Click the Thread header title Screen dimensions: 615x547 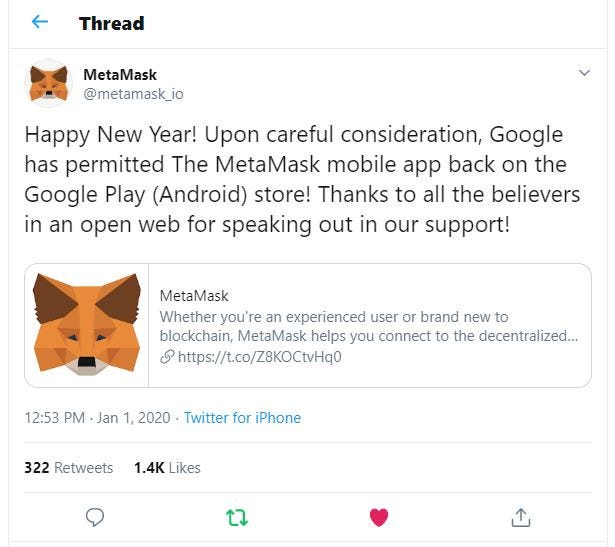[111, 23]
